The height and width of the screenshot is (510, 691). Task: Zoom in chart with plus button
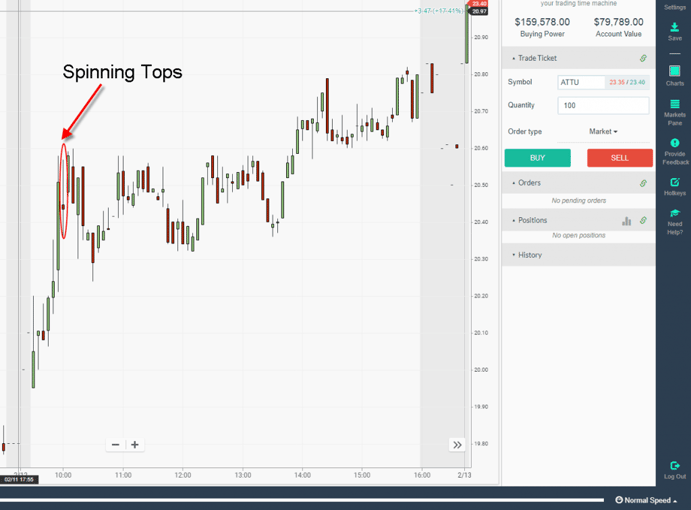click(135, 445)
